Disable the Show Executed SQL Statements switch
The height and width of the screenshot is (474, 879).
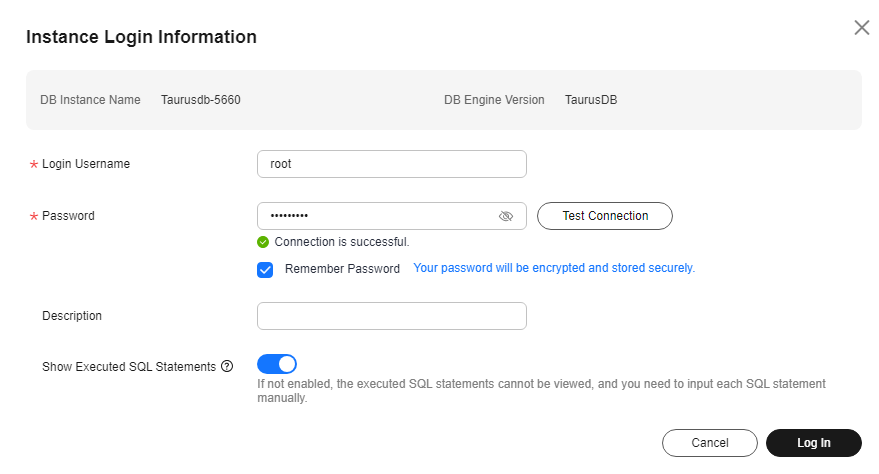point(277,364)
